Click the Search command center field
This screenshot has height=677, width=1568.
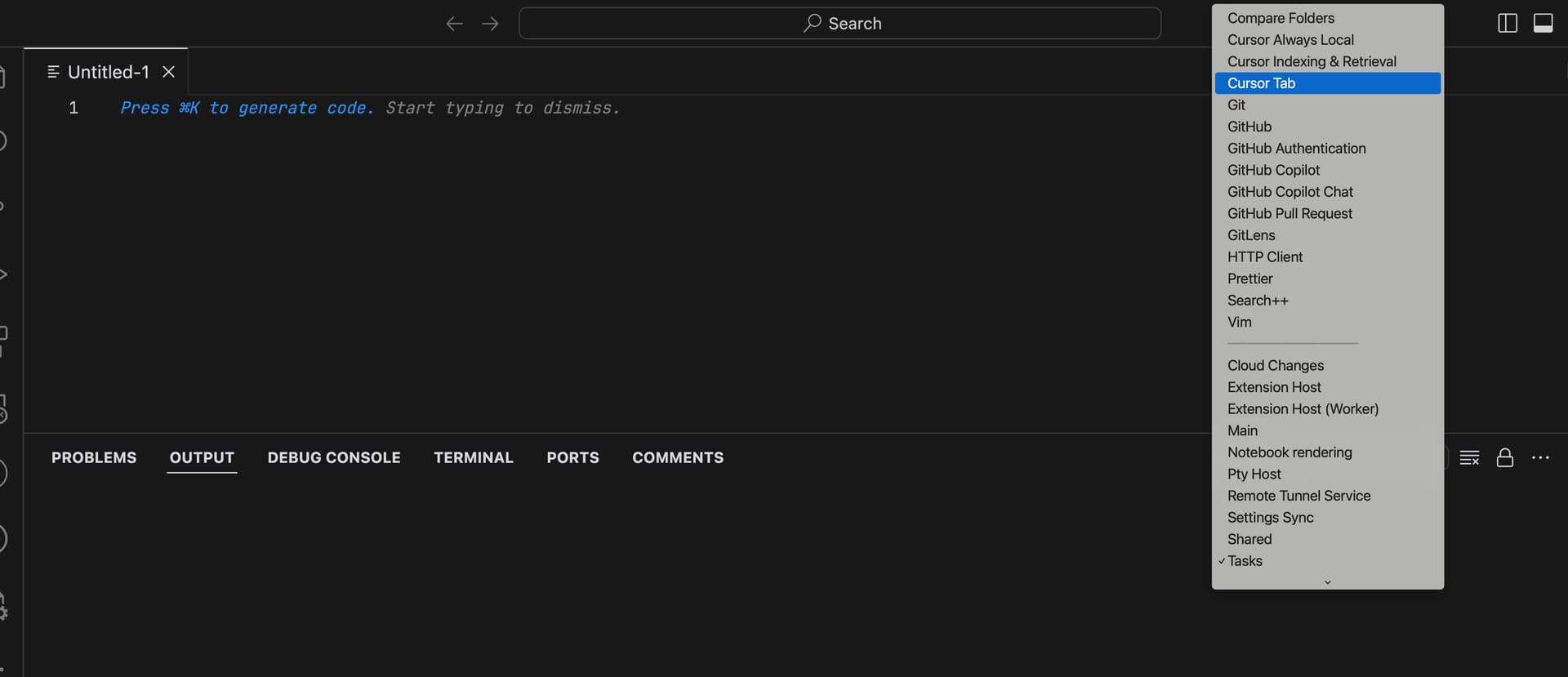(x=840, y=24)
